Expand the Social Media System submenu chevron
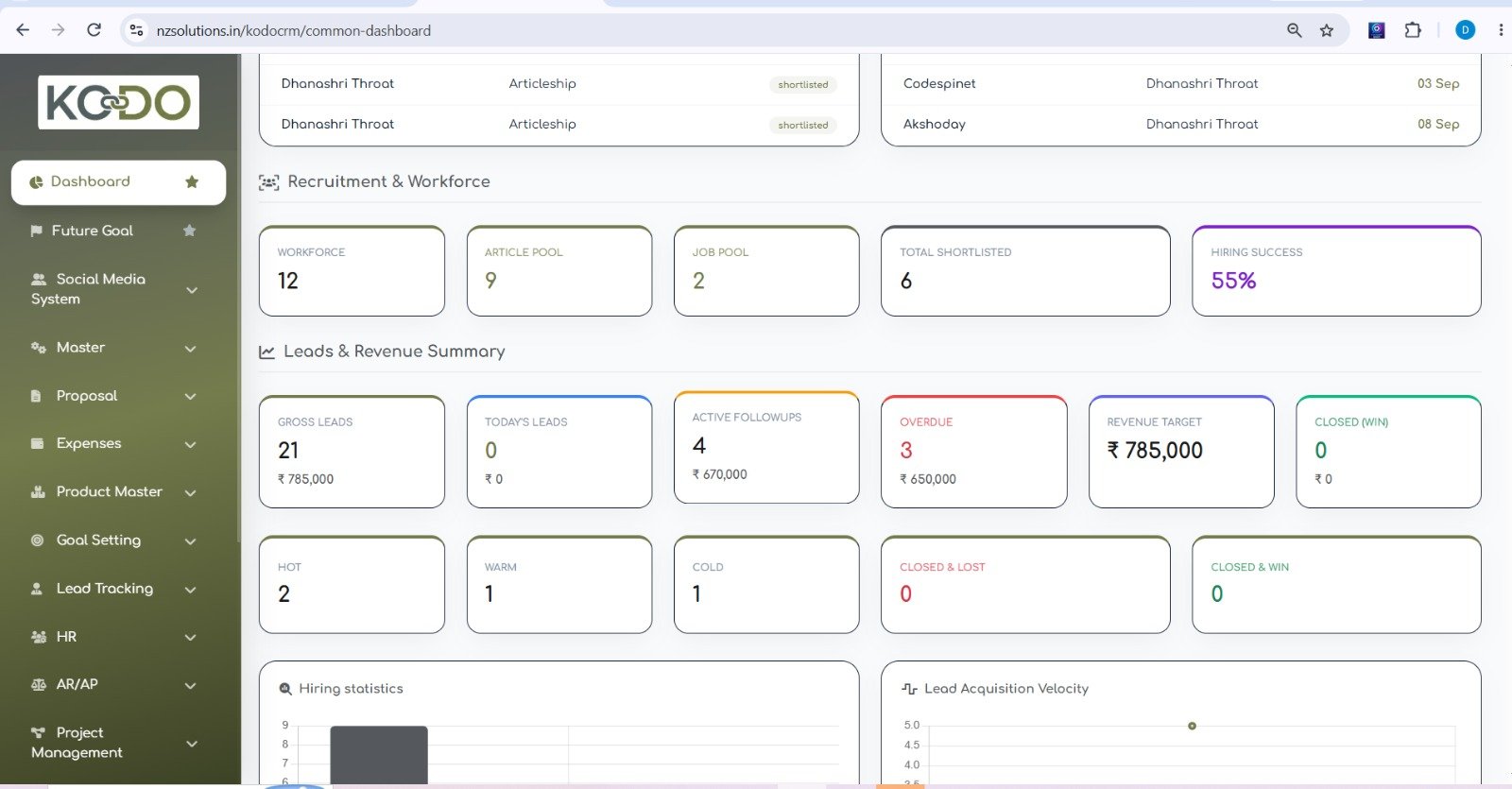This screenshot has height=789, width=1512. click(x=191, y=290)
